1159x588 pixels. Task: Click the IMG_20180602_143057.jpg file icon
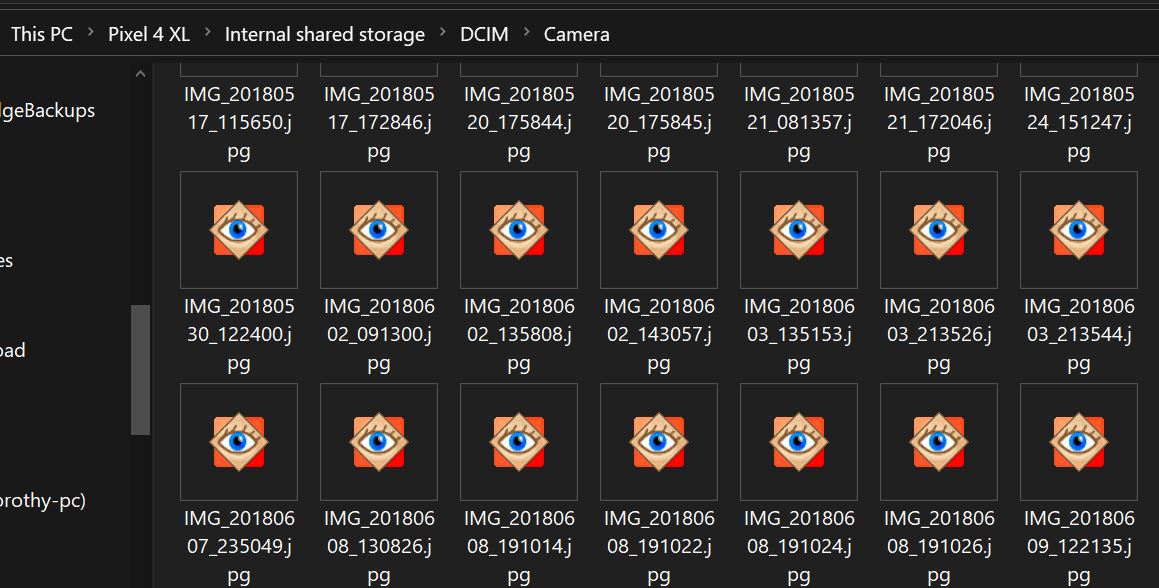pos(659,230)
